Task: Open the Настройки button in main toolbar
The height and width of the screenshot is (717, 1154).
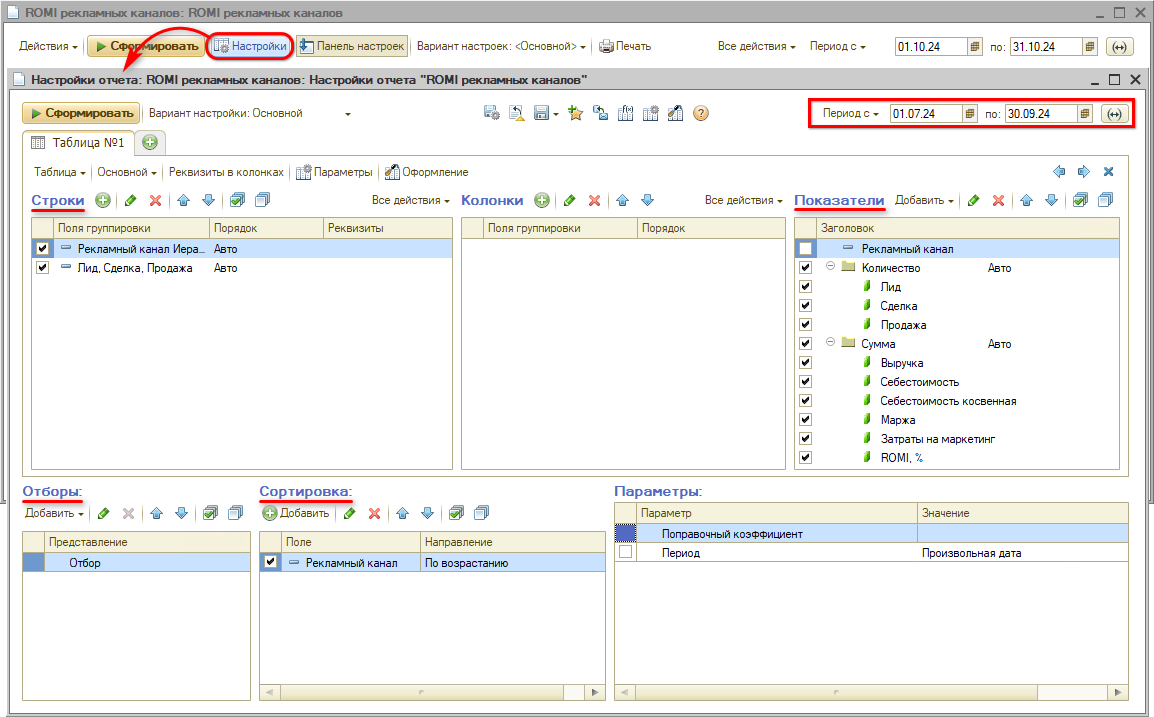Action: coord(250,46)
